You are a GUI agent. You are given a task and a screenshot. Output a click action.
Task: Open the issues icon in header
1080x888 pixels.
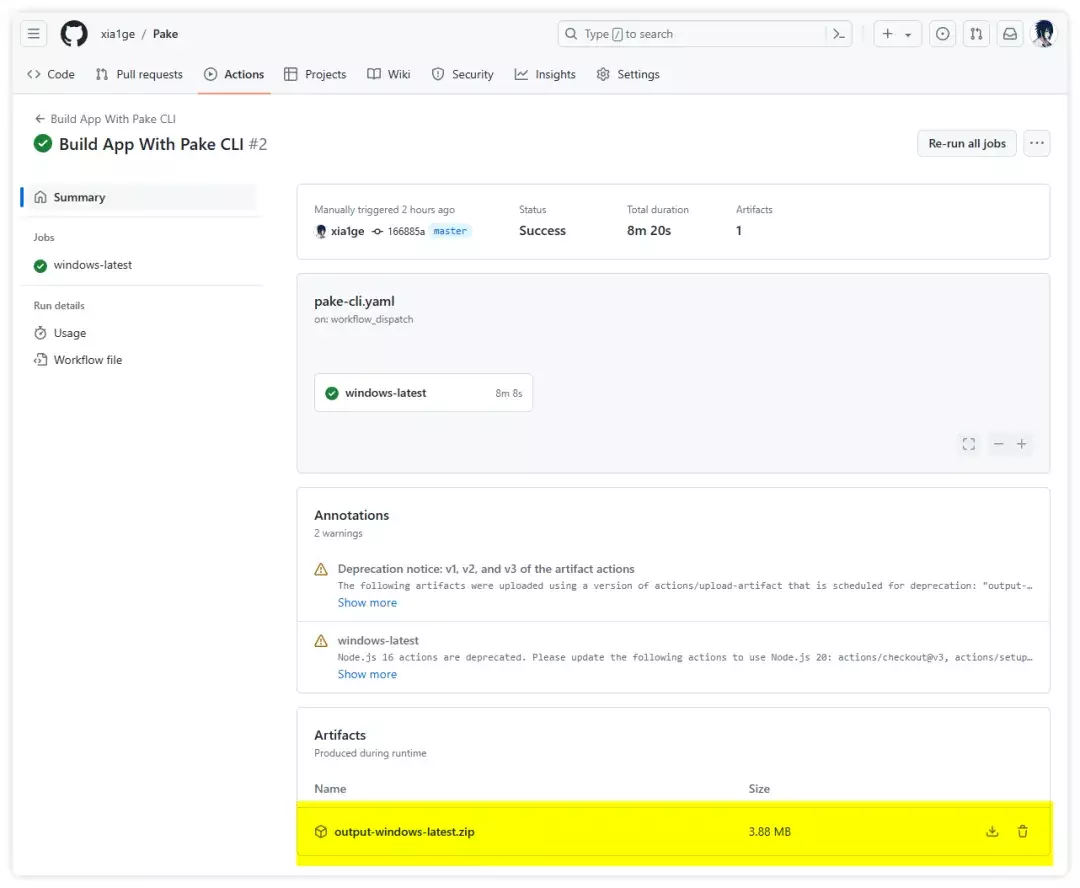(x=942, y=34)
